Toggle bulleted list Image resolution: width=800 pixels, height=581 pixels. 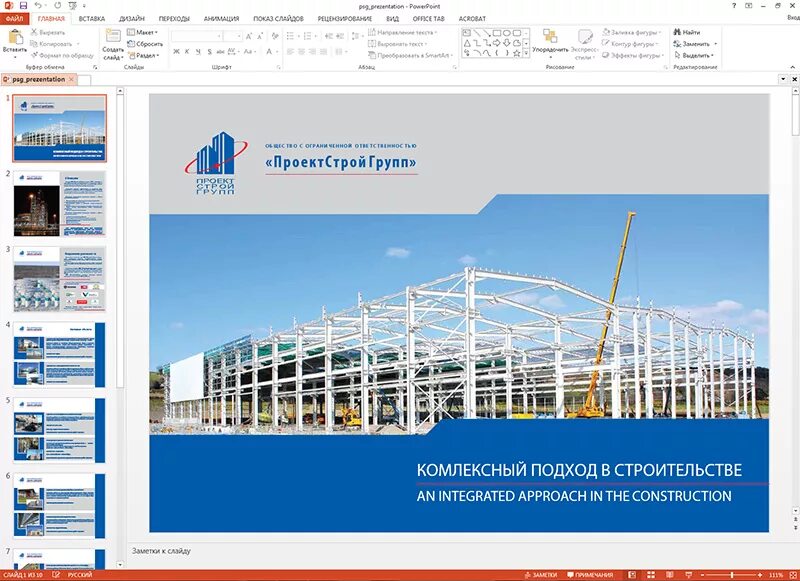point(291,36)
